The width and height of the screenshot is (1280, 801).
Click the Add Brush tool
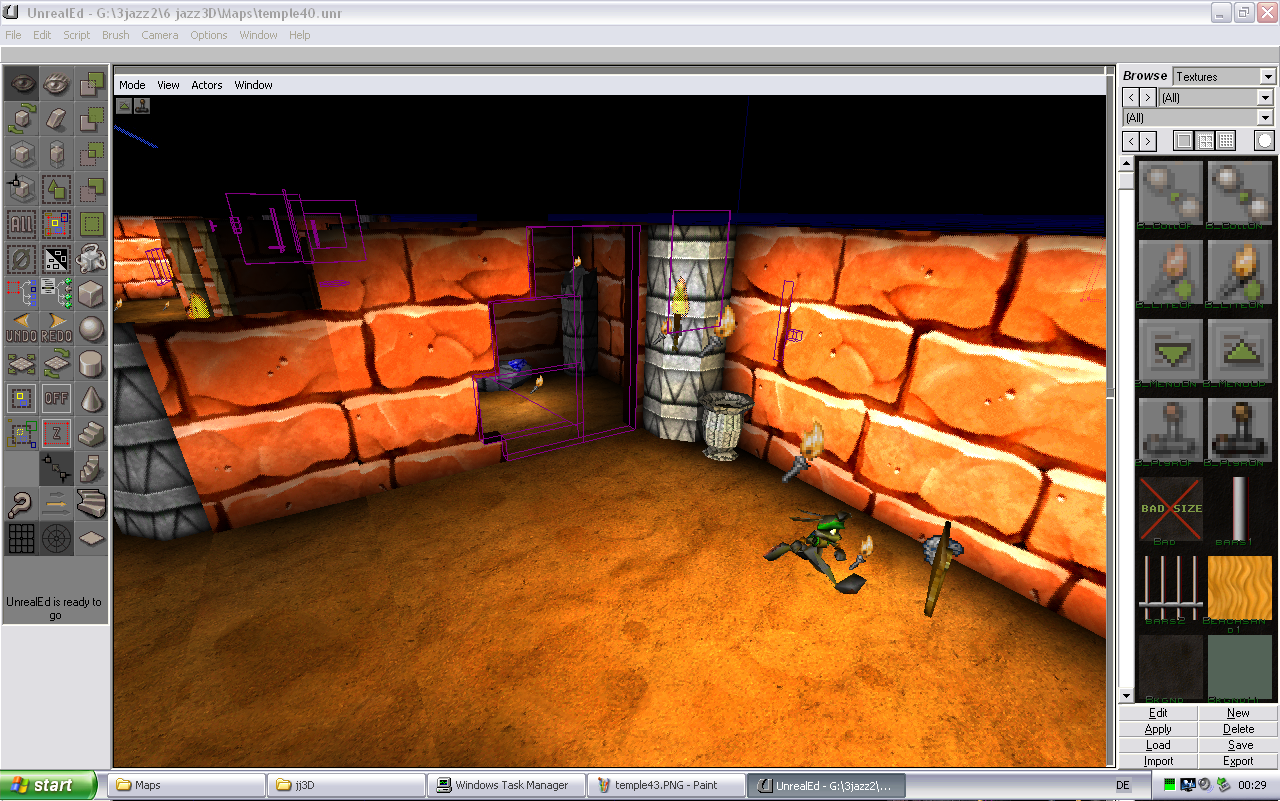pyautogui.click(x=91, y=84)
